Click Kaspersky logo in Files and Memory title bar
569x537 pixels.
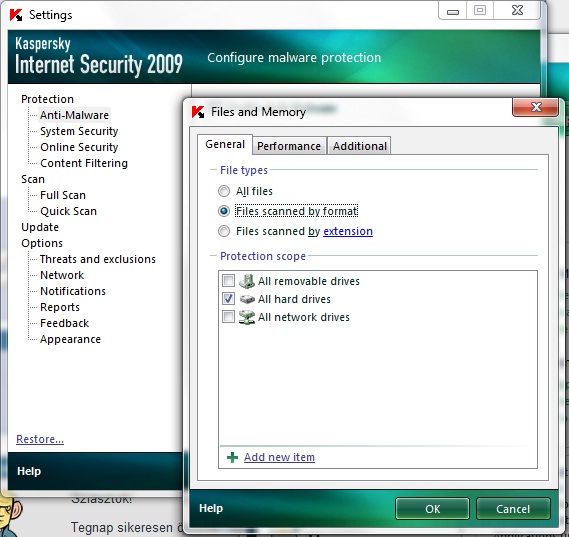pos(198,112)
